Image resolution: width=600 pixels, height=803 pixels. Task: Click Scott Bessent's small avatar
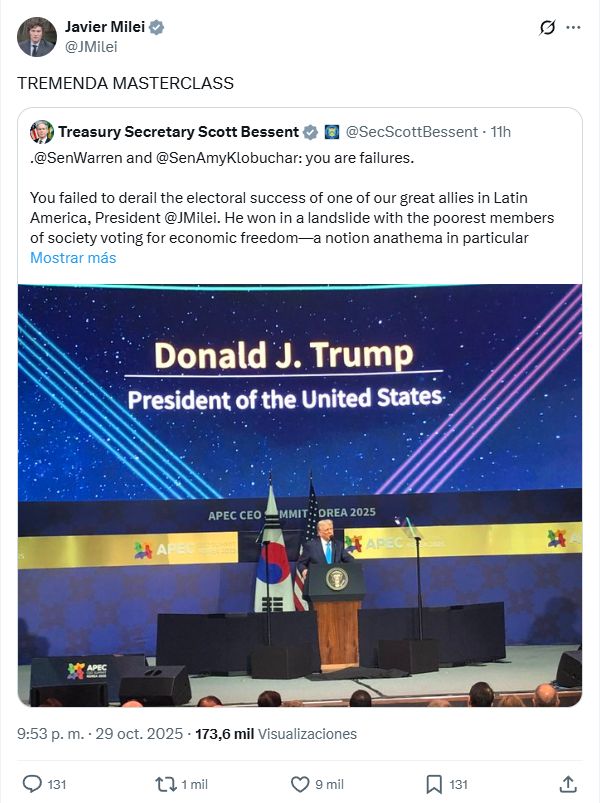click(x=42, y=132)
